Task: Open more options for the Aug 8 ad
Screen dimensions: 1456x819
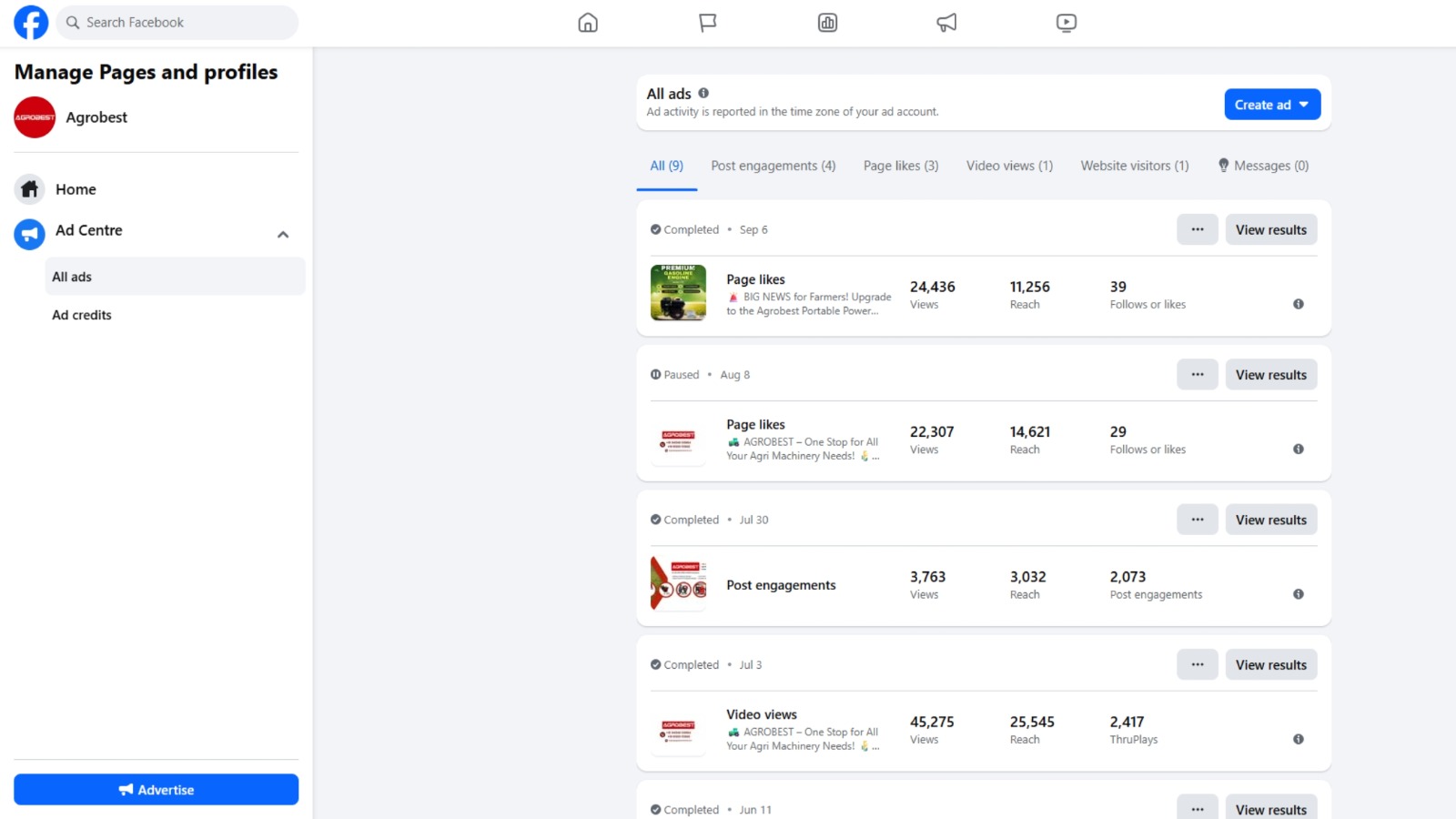Action: pyautogui.click(x=1198, y=375)
